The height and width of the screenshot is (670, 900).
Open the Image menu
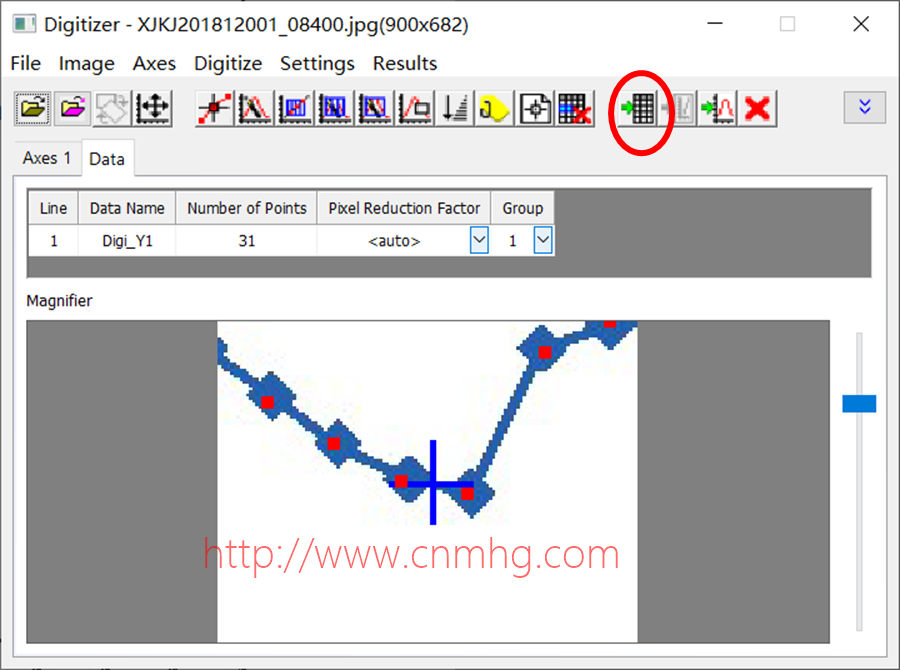[x=87, y=63]
